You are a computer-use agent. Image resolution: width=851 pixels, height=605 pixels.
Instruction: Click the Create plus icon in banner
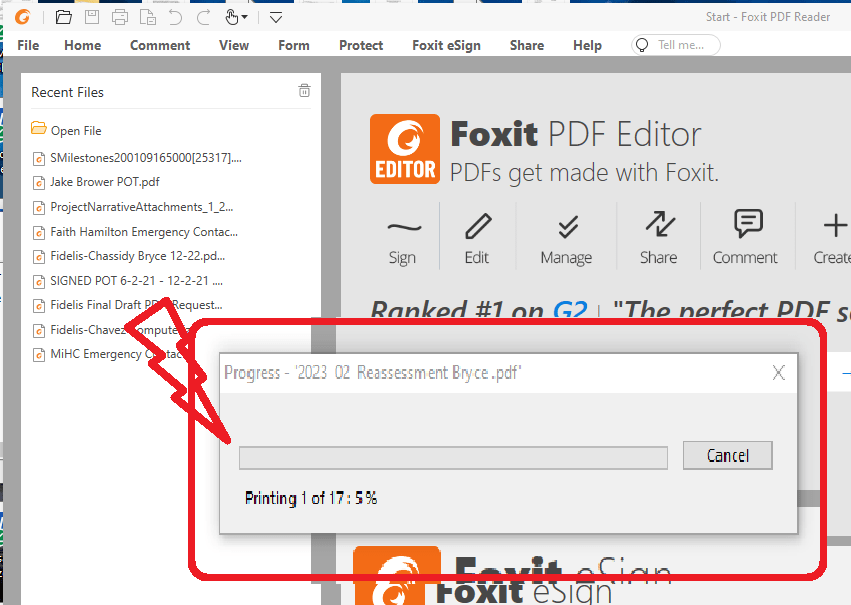point(835,226)
